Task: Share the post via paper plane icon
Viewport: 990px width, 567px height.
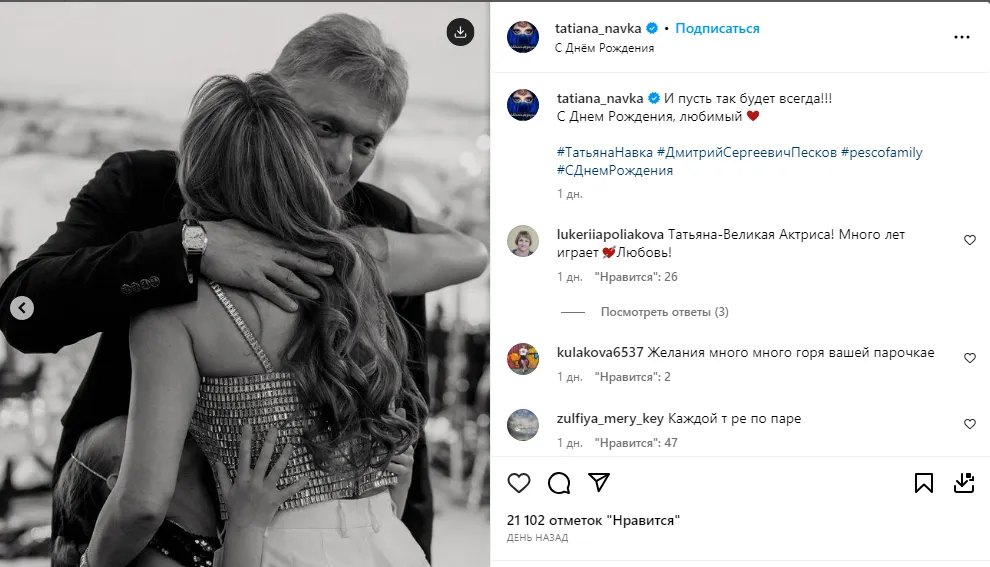Action: pos(599,483)
